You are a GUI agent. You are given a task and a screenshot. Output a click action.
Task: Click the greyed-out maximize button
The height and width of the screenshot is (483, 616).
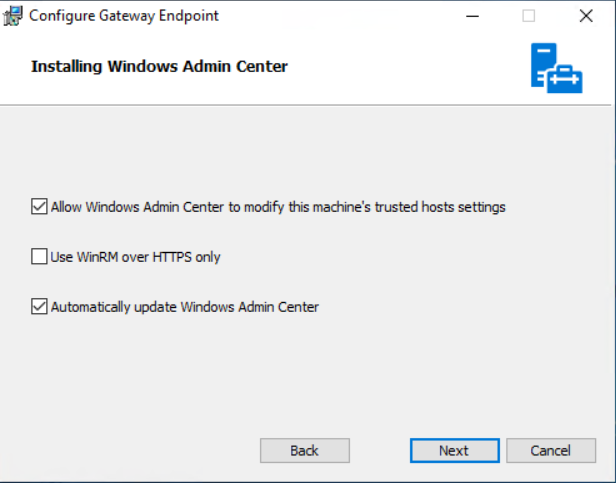pos(528,16)
